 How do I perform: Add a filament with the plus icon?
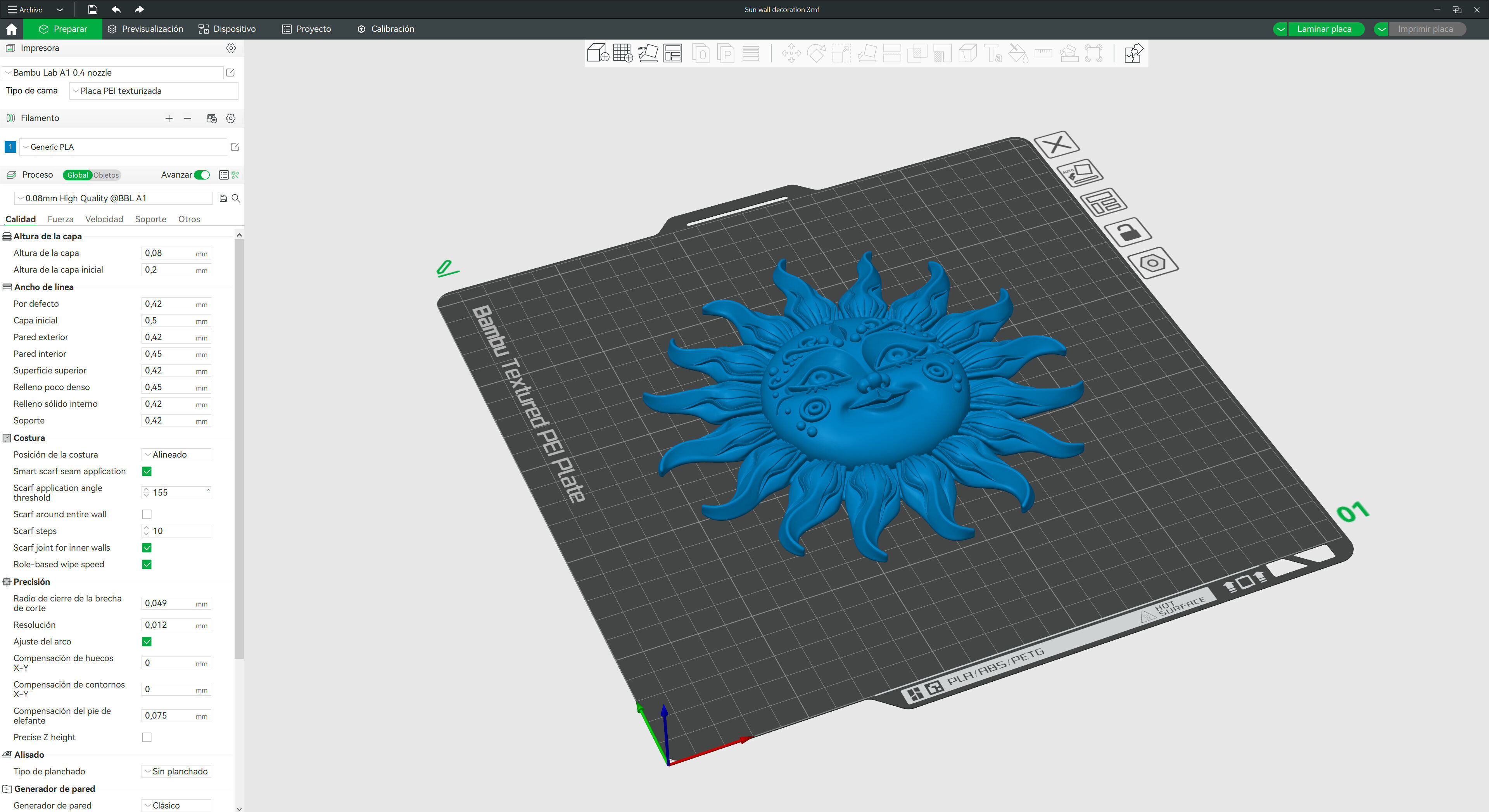pos(169,119)
